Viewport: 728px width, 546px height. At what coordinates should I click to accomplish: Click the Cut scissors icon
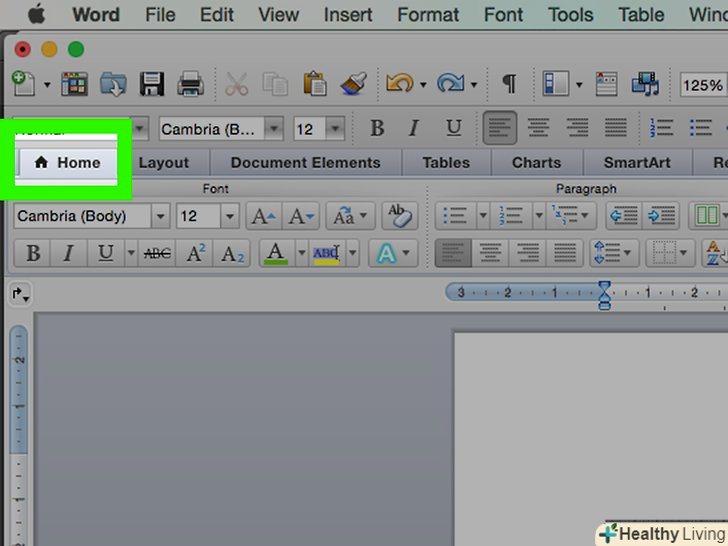coord(237,84)
